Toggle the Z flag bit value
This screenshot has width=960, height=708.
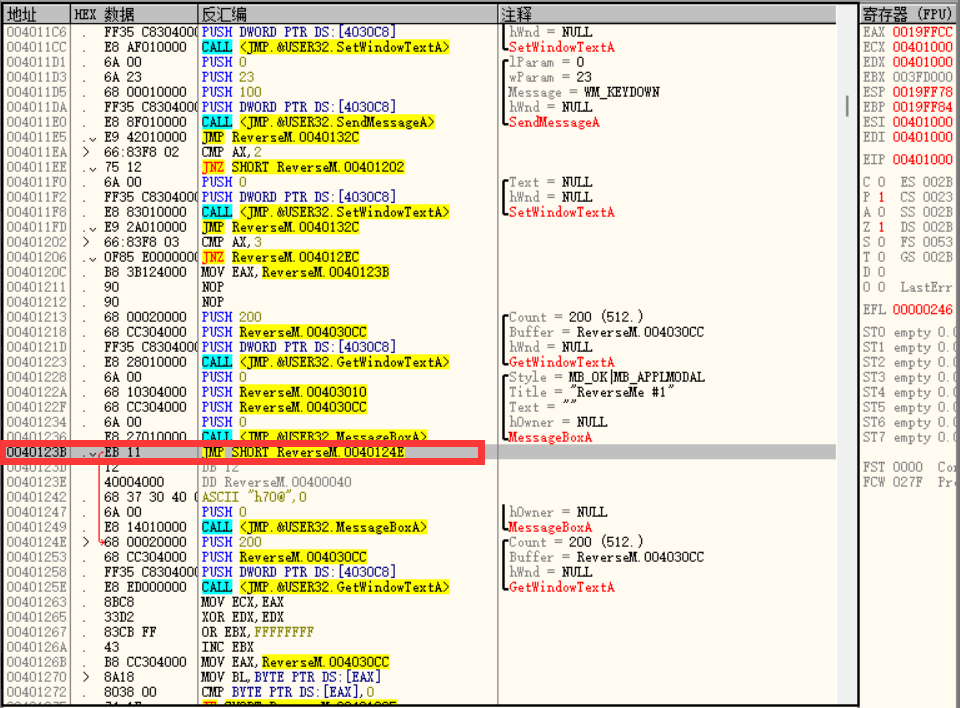point(880,228)
